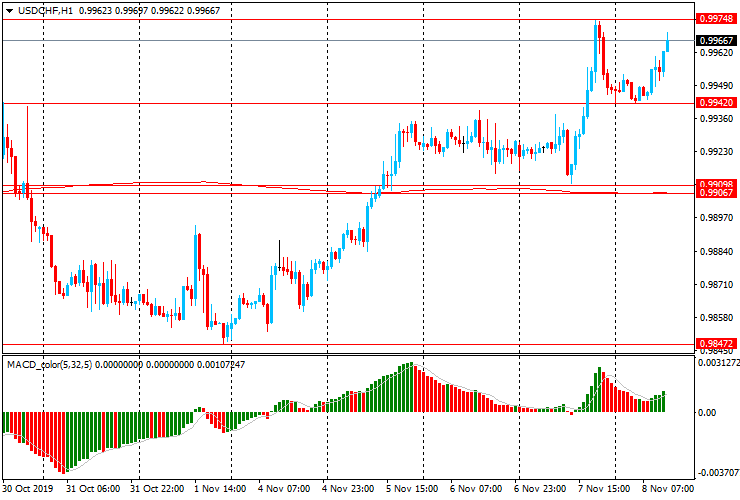The width and height of the screenshot is (740, 500).
Task: Click the 7 Nov 15:00 time label
Action: point(604,490)
